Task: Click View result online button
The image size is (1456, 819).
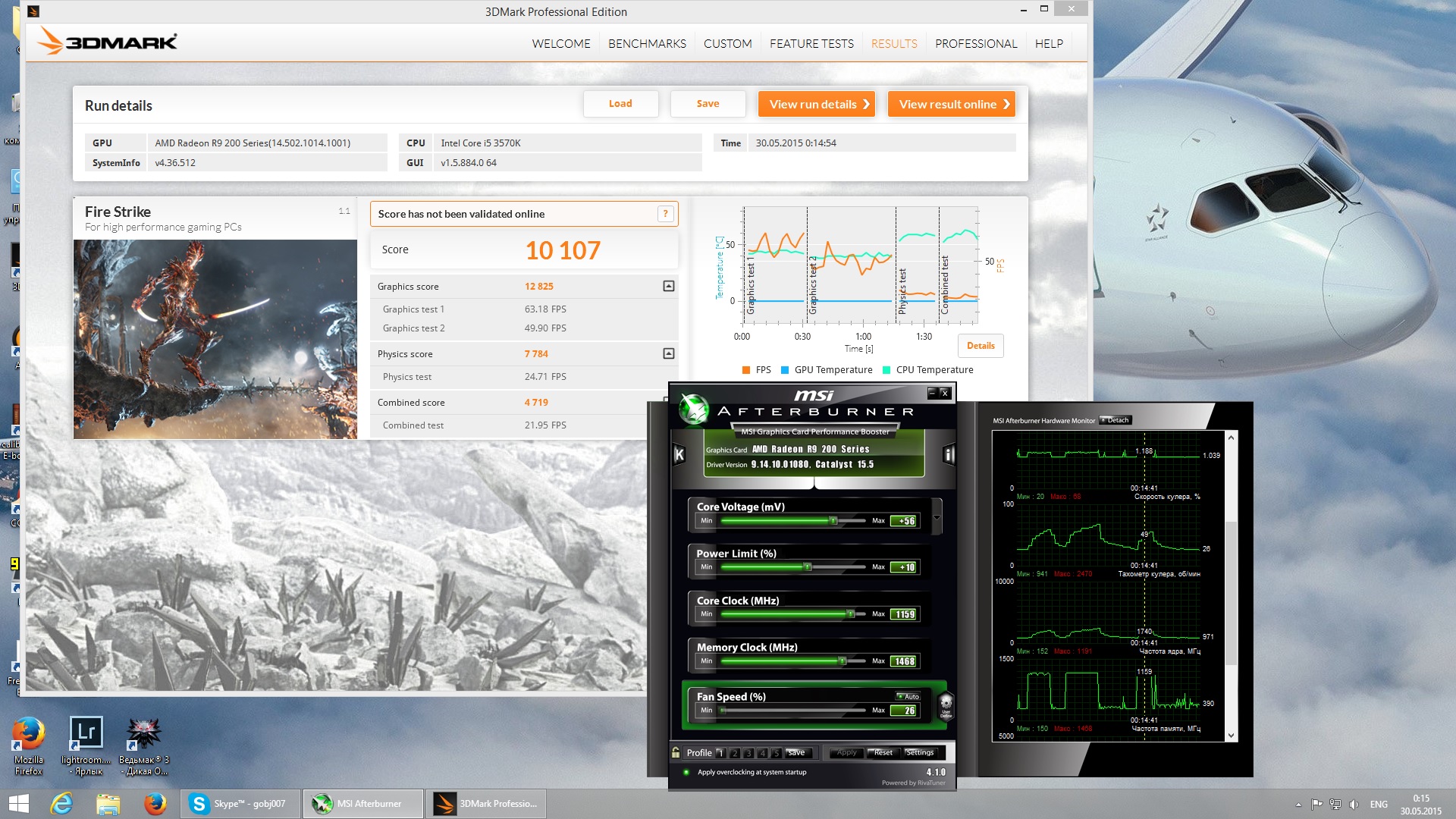Action: coord(952,104)
